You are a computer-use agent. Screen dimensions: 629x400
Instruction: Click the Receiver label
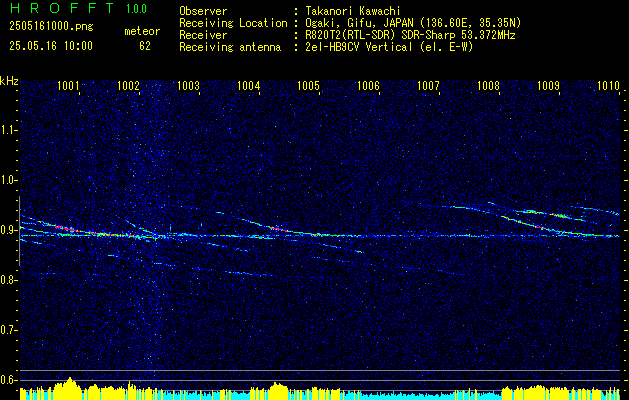point(203,35)
